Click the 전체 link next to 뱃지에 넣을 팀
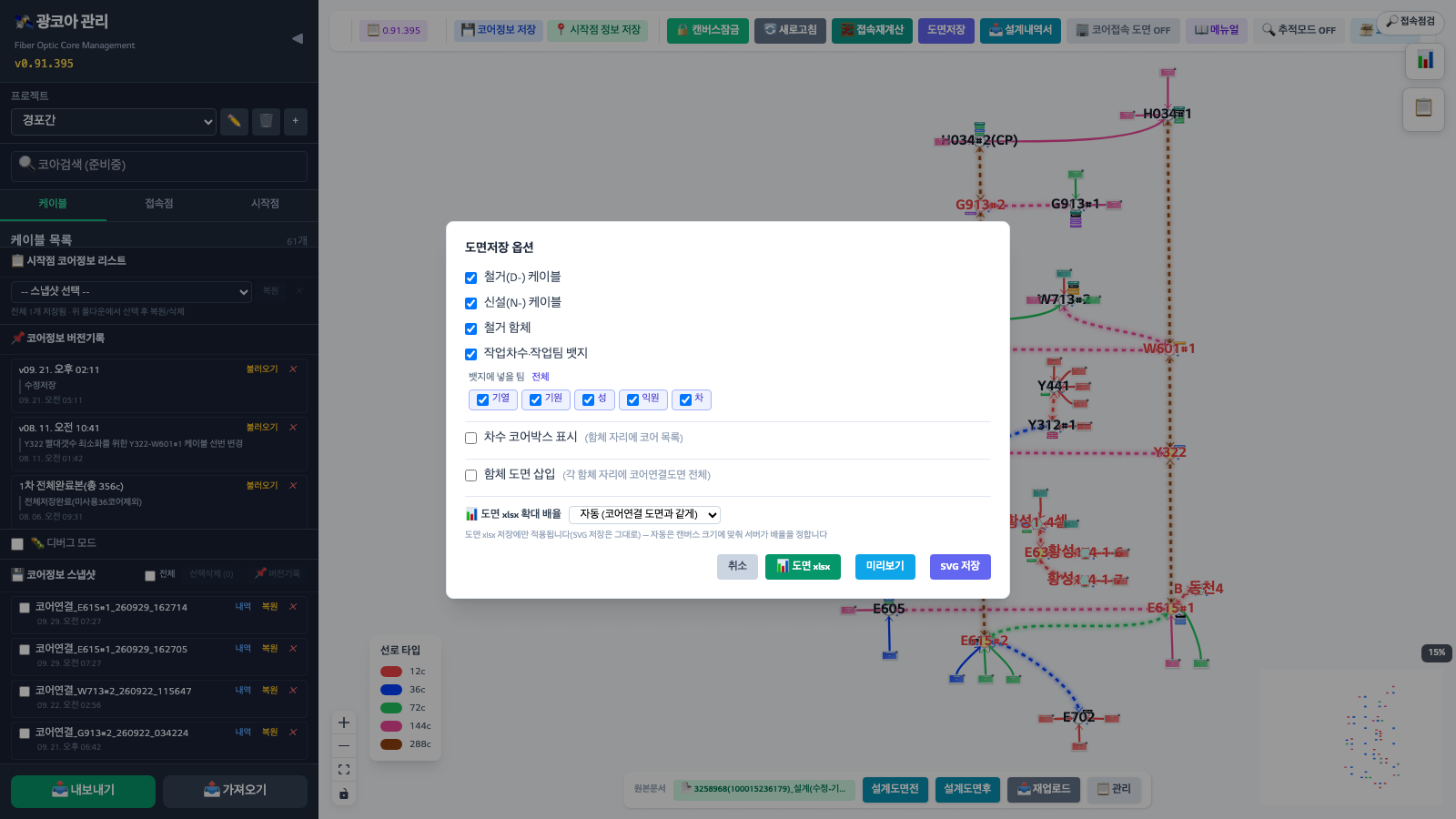The image size is (1456, 819). (x=541, y=377)
